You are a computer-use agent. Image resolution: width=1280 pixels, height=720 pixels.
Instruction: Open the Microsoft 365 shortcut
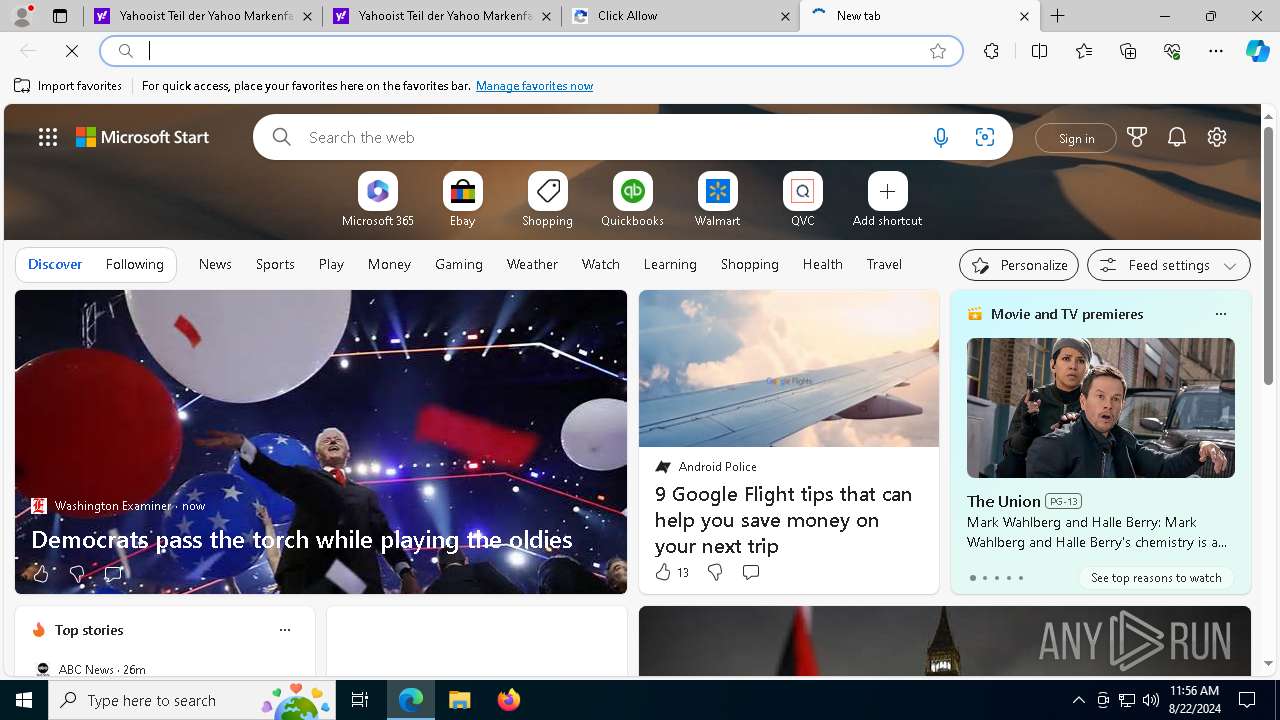point(377,200)
